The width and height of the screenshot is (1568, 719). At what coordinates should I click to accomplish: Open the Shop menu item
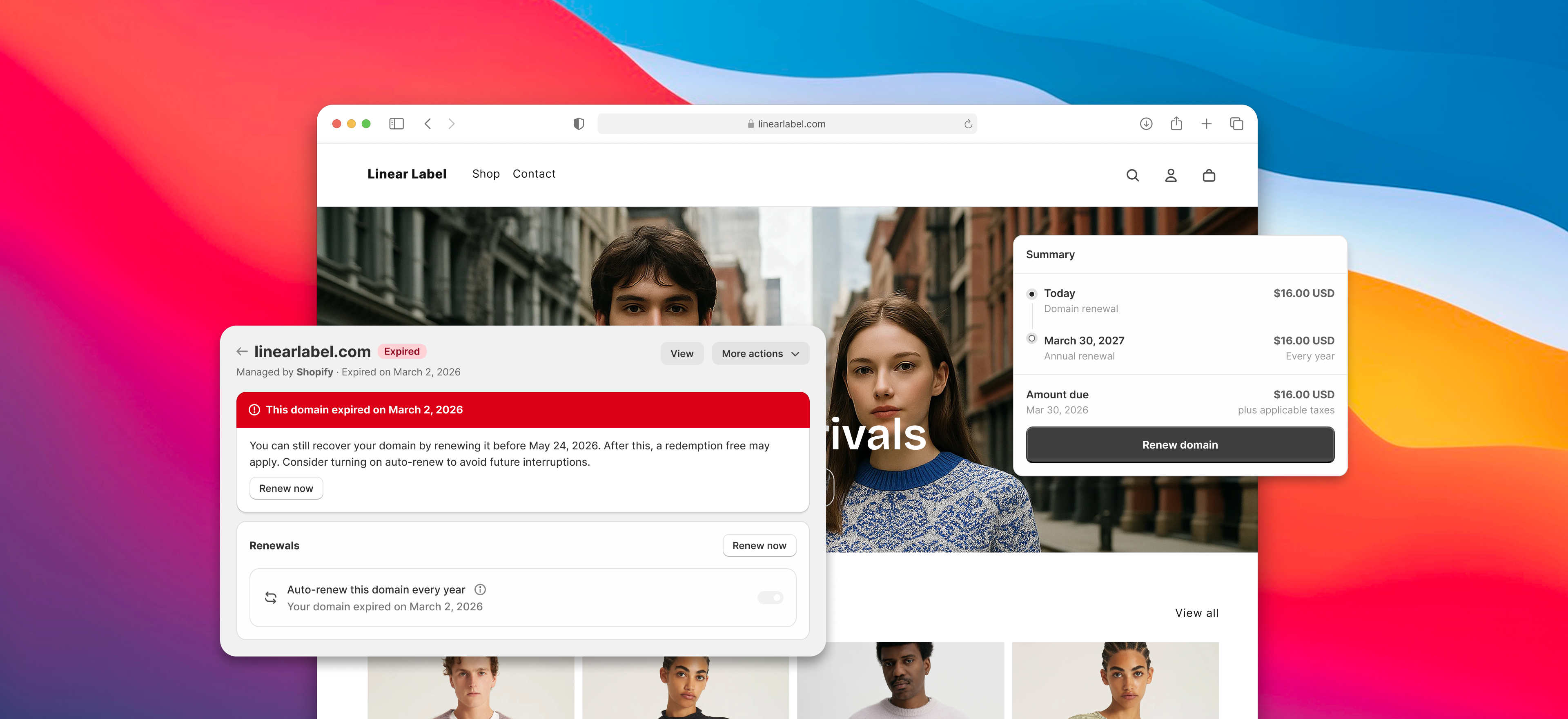[486, 174]
